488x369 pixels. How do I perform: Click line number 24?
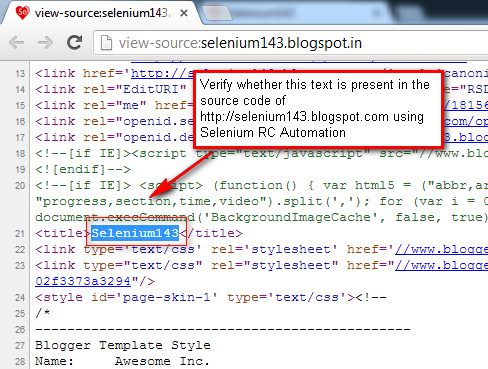click(x=20, y=297)
